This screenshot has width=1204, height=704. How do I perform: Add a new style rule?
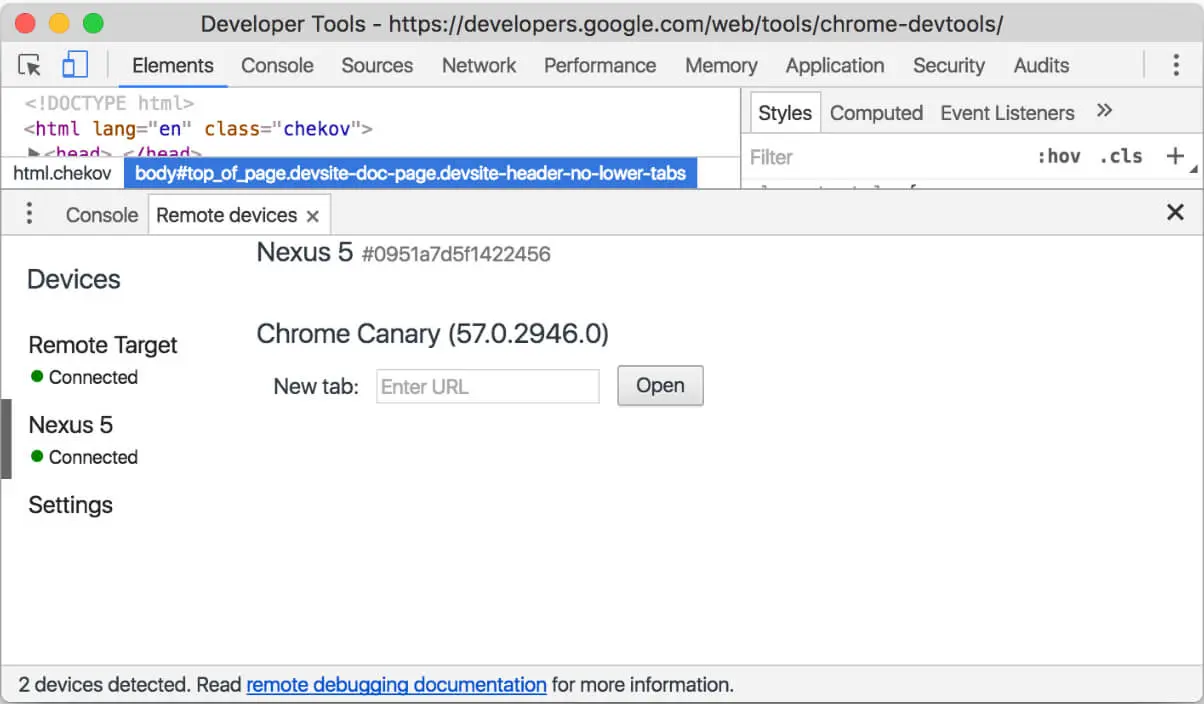pos(1175,156)
